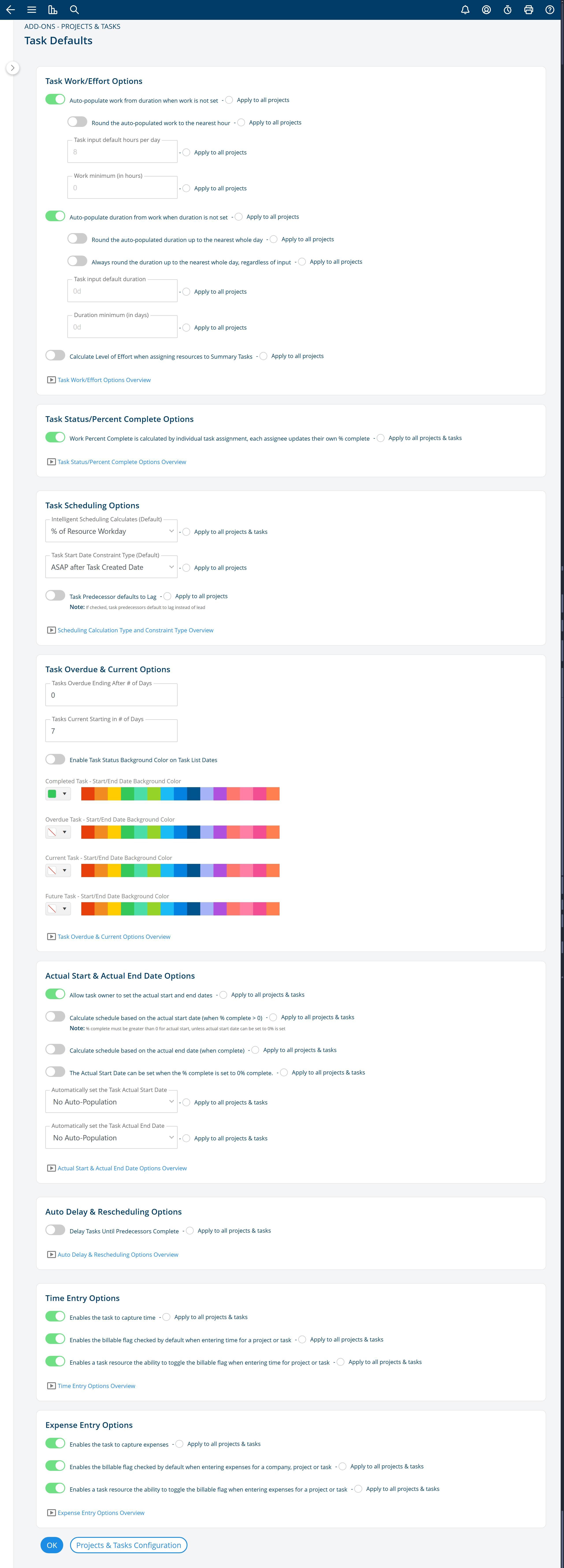Click the ADD-ONS - PROJECTS & TASKS breadcrumb
This screenshot has width=564, height=1568.
(x=72, y=27)
